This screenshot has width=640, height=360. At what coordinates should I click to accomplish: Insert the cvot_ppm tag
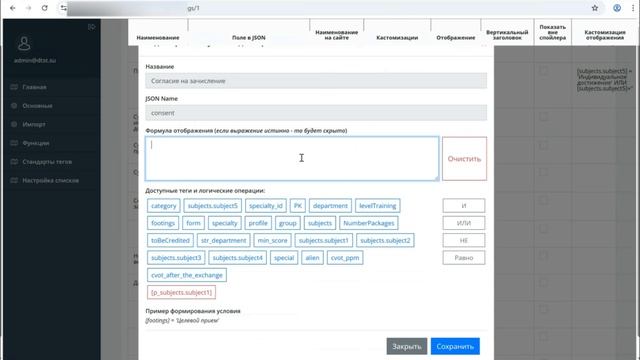pos(345,258)
